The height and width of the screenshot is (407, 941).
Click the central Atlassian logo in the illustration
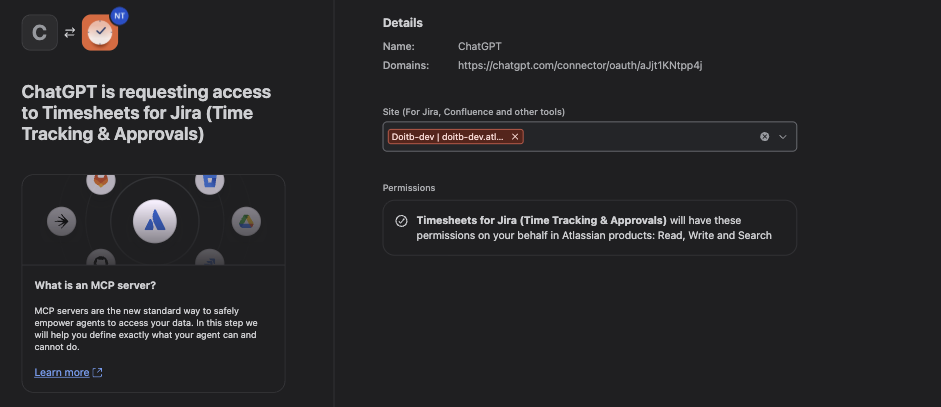pos(155,222)
